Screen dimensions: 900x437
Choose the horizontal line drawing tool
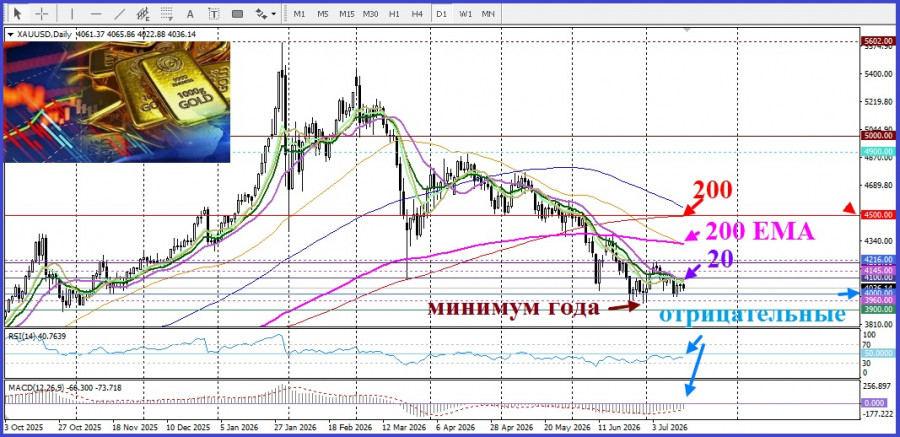[96, 13]
